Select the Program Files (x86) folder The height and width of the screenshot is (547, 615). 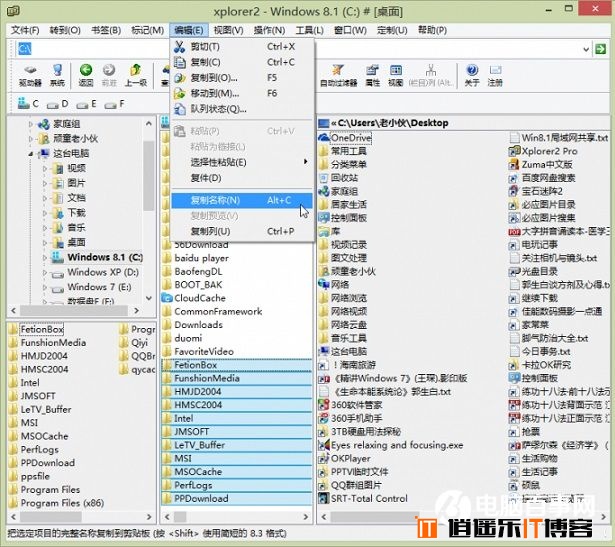62,503
